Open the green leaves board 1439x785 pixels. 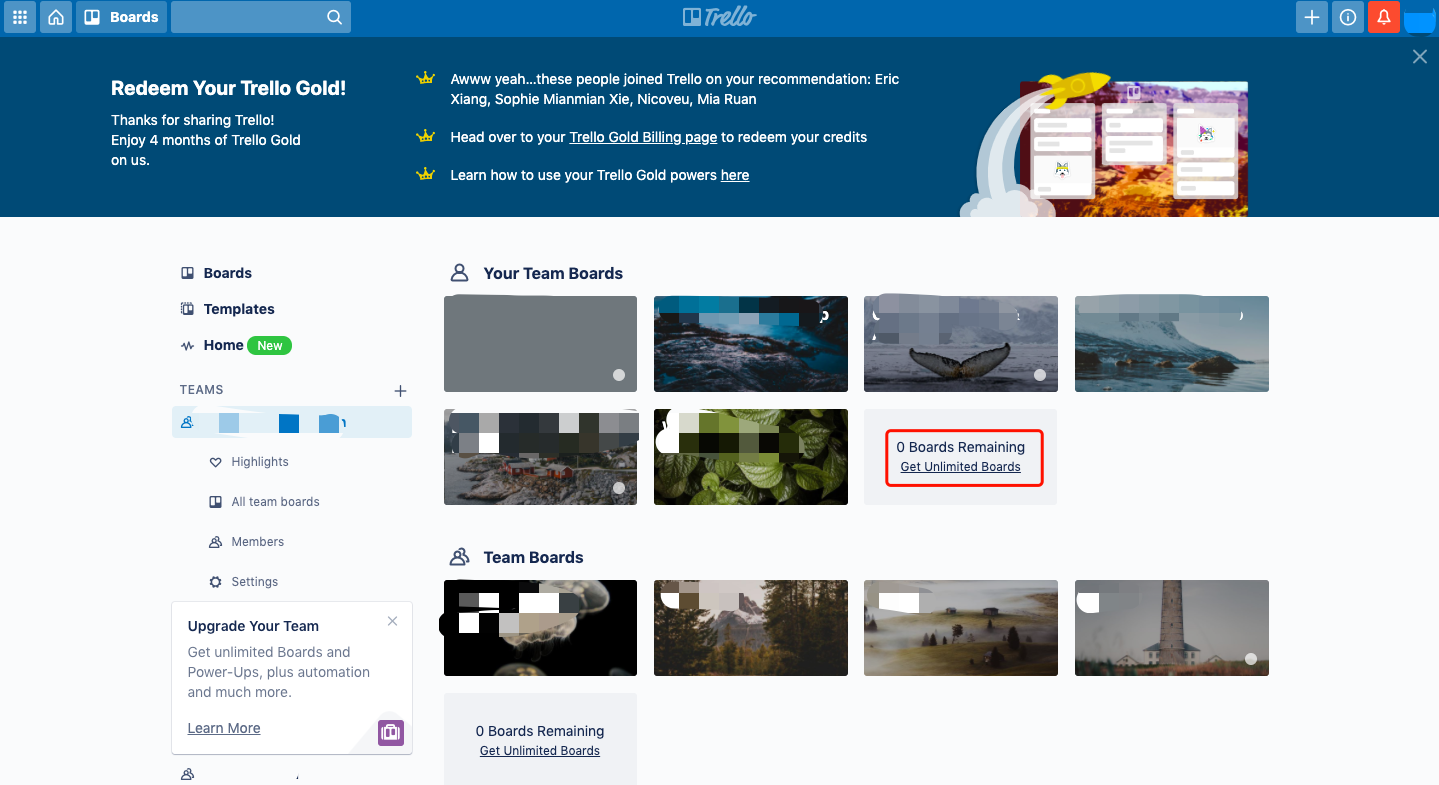pos(751,457)
